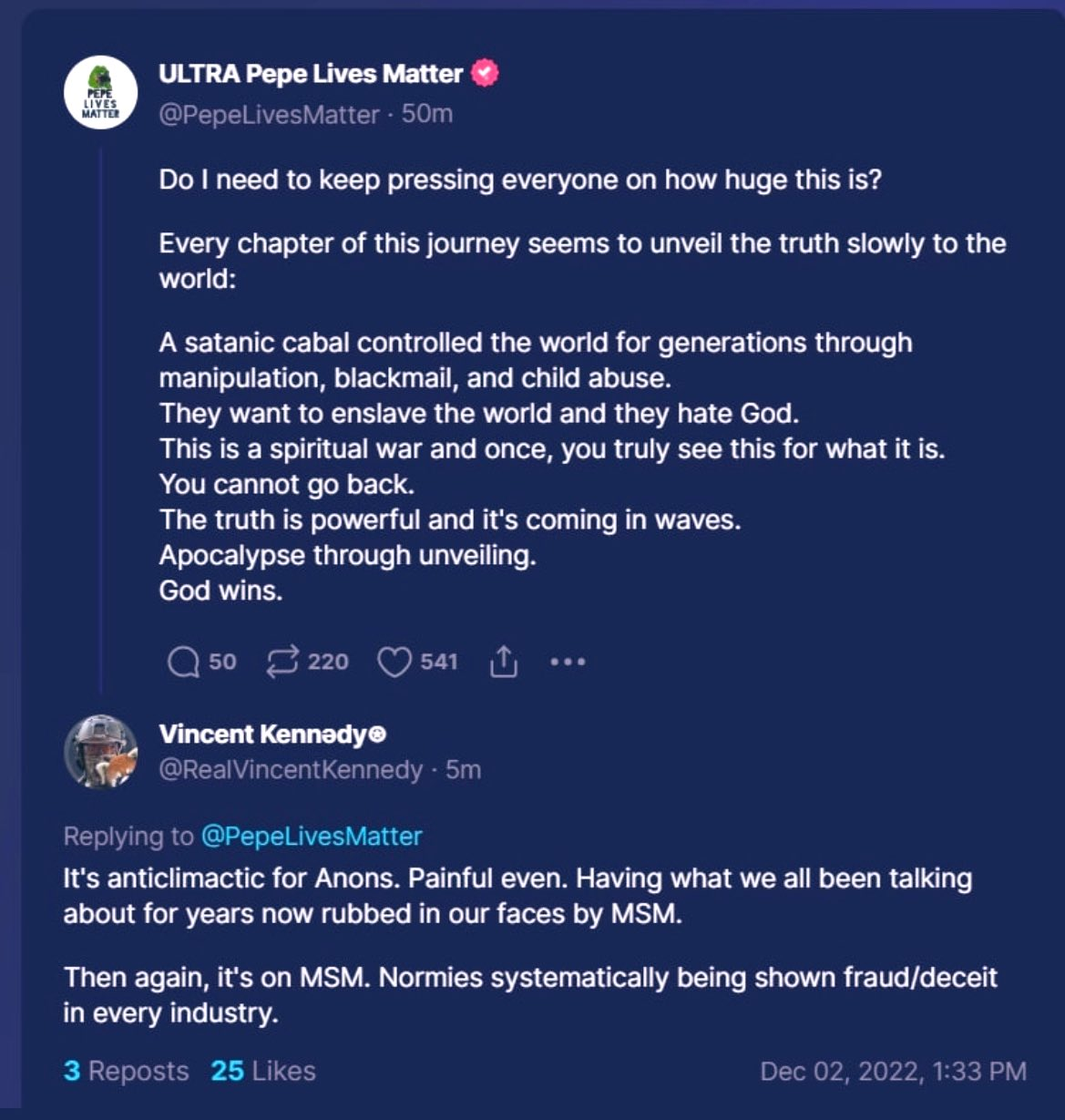Screen dimensions: 1065x1120
Task: Click the reply speech bubble icon
Action: 184,662
